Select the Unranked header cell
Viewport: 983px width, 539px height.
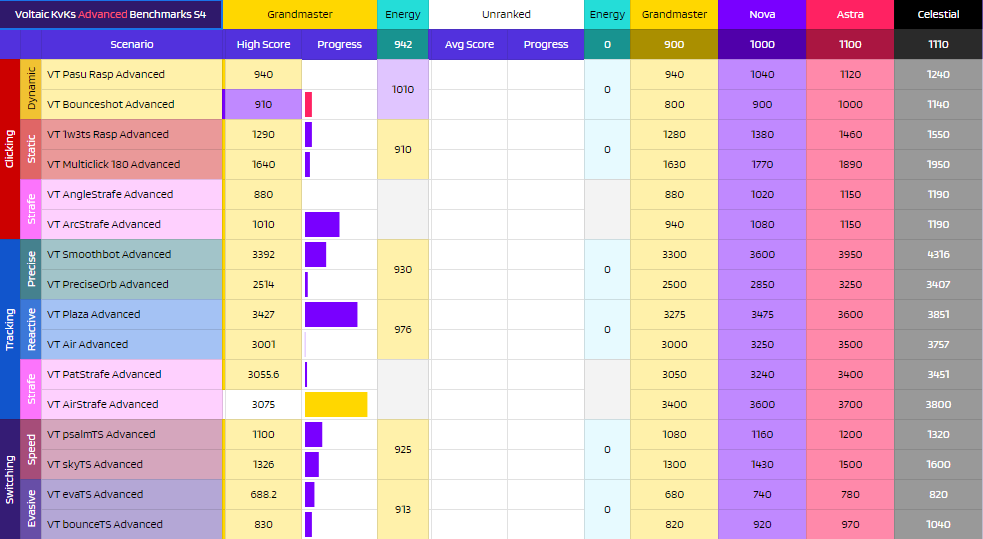point(506,14)
